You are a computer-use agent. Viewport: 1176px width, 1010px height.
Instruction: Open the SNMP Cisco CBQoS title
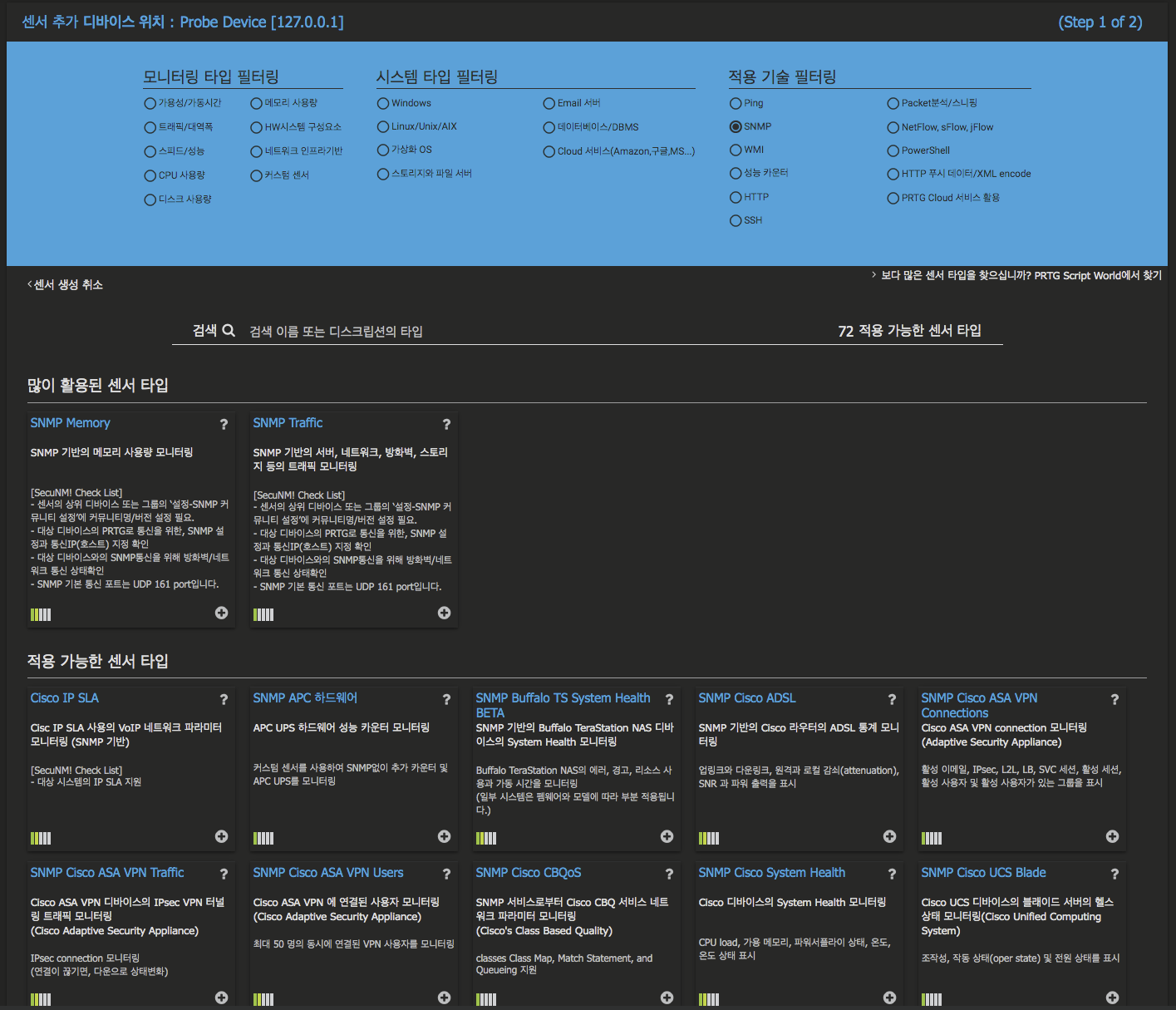(x=529, y=873)
